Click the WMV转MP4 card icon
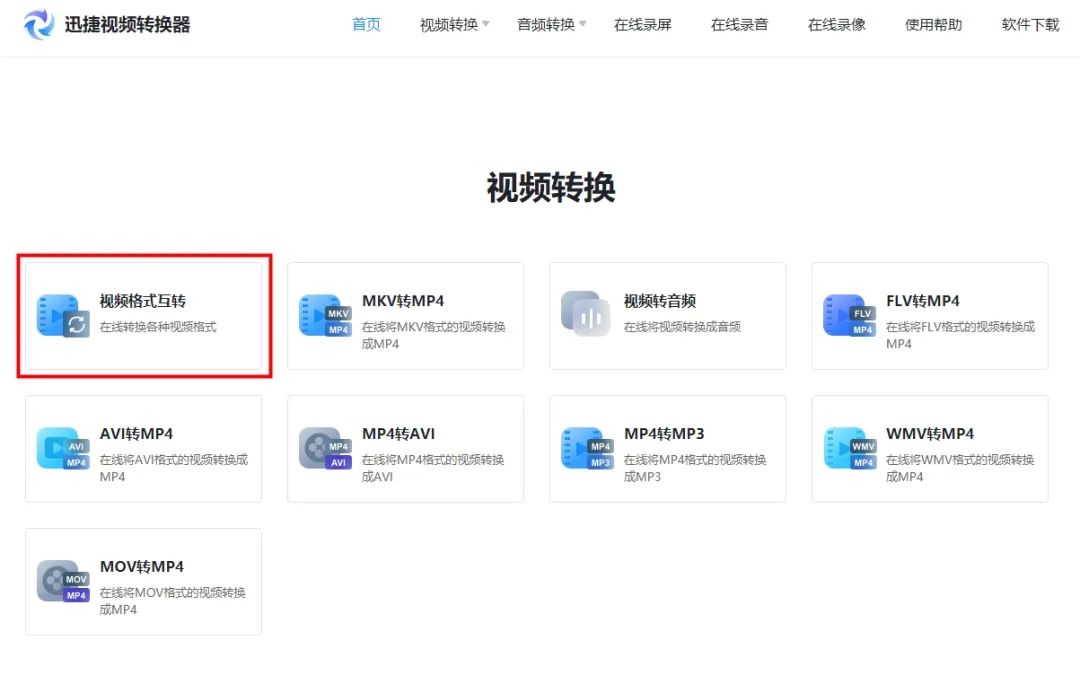The height and width of the screenshot is (693, 1080). click(x=849, y=448)
